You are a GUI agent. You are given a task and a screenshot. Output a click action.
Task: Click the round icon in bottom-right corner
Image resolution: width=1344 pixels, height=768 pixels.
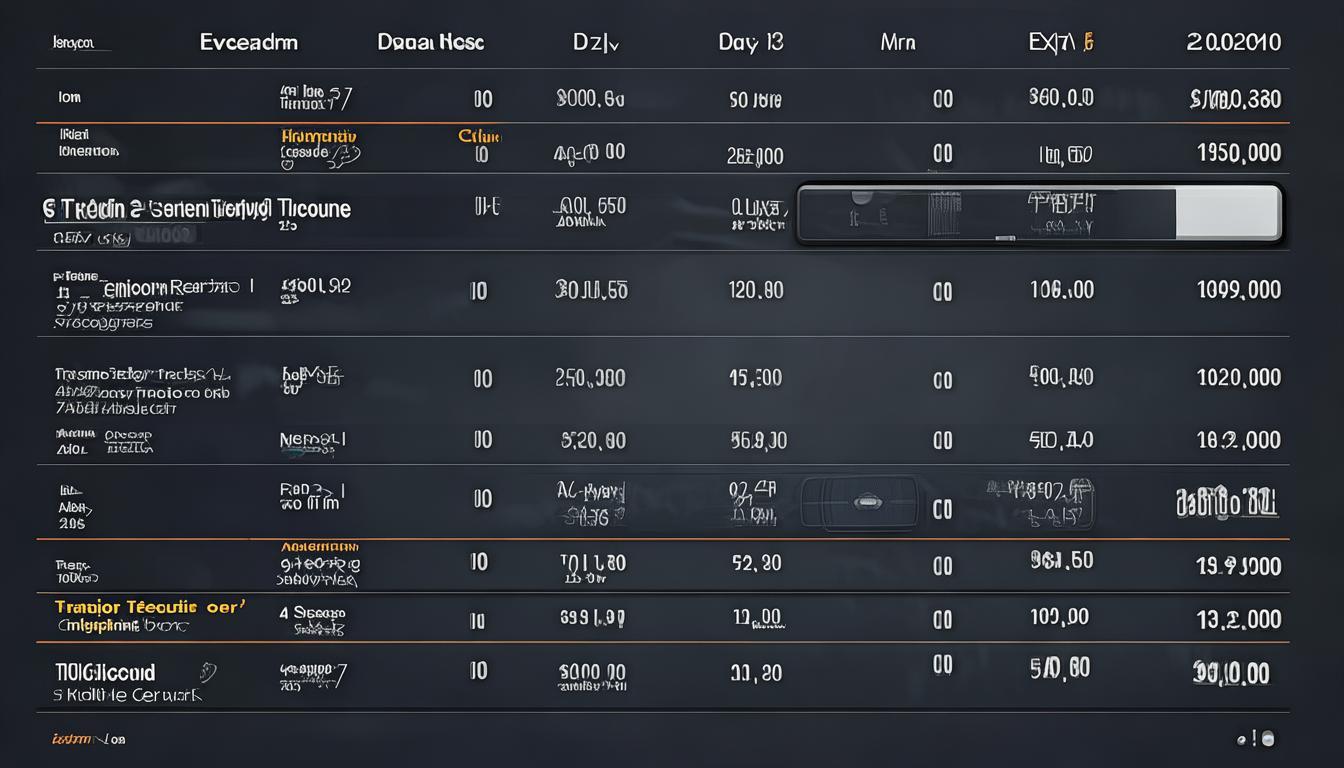(x=1268, y=739)
